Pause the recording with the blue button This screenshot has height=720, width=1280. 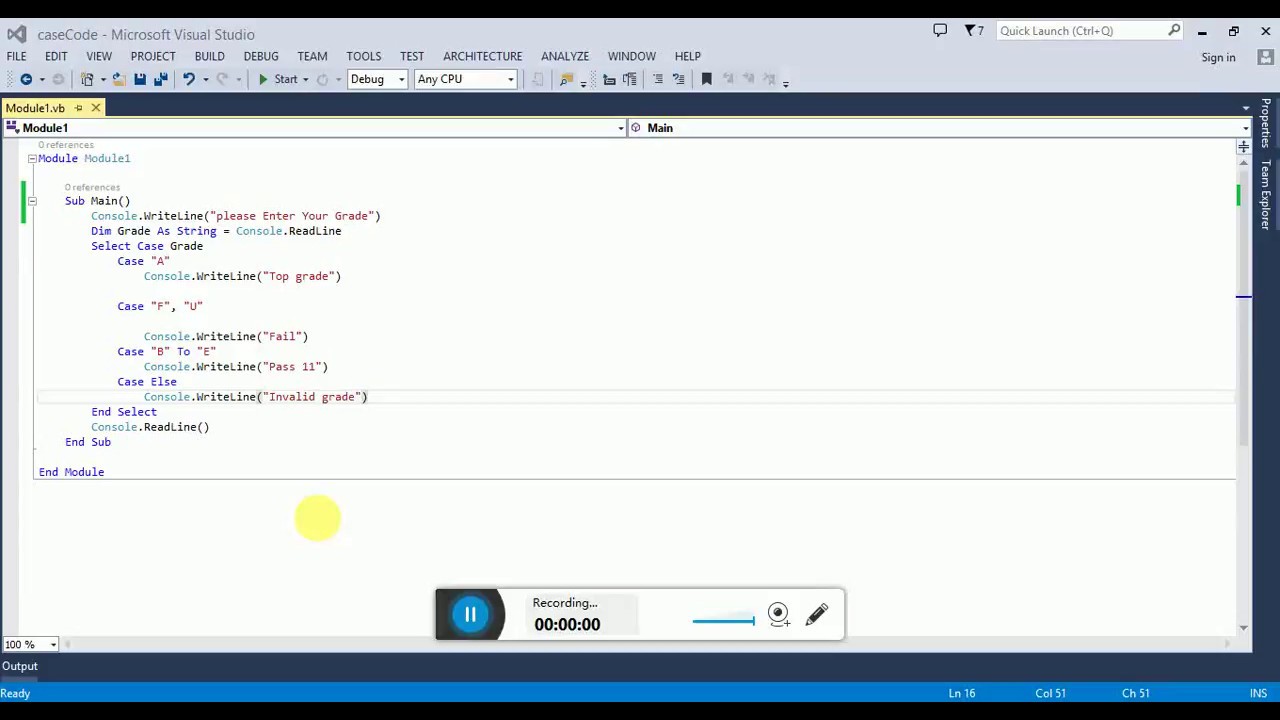pos(470,614)
